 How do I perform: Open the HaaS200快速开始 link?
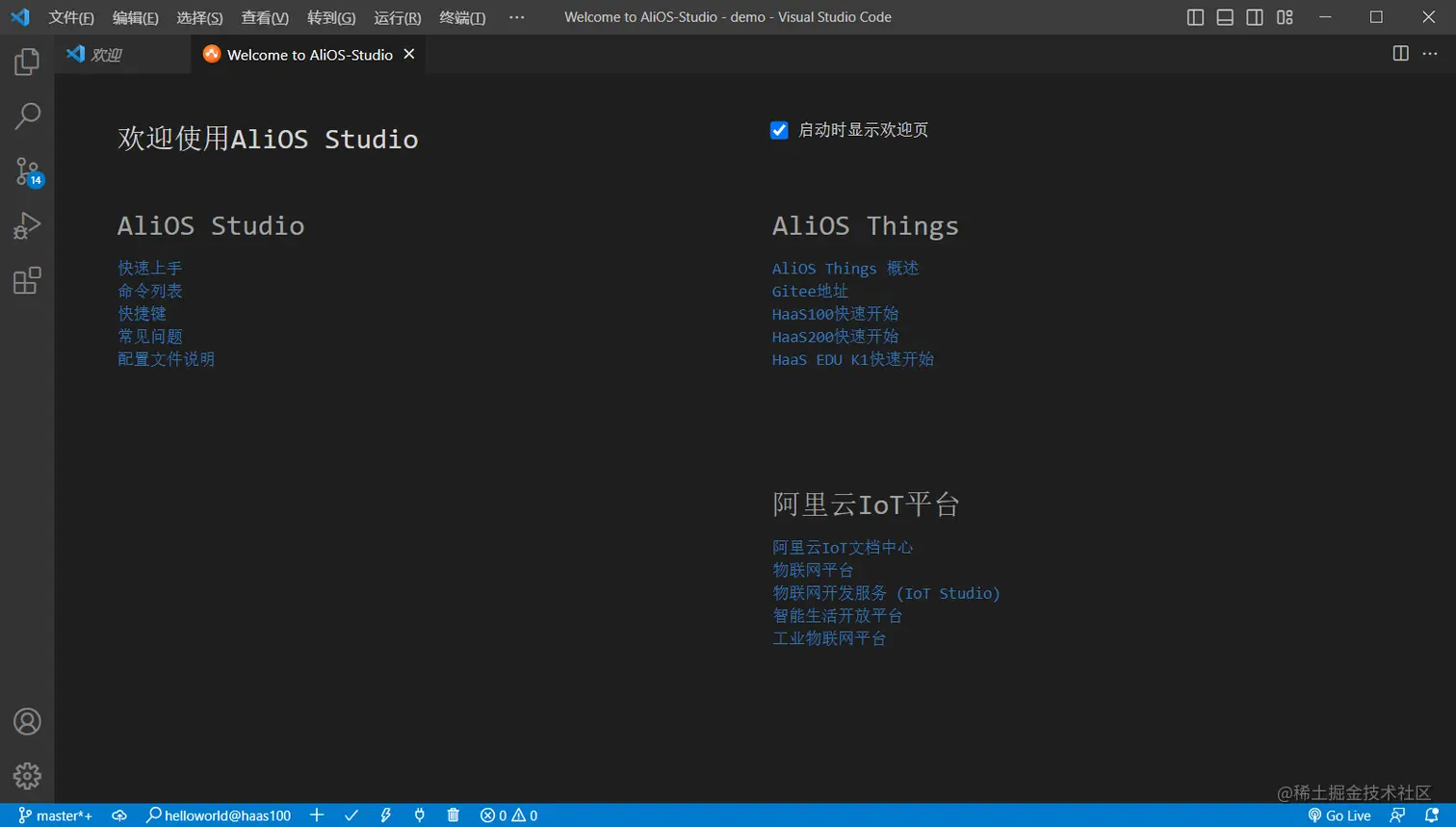[x=835, y=336]
